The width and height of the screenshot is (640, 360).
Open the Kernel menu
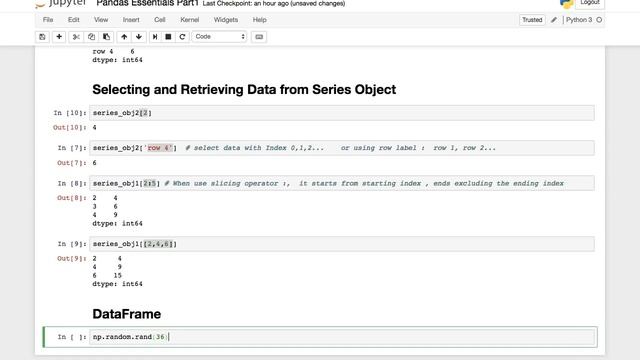[x=190, y=20]
